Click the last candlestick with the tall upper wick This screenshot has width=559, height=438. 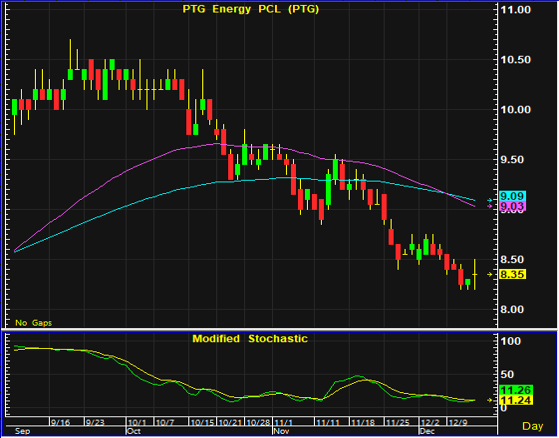[x=475, y=274]
